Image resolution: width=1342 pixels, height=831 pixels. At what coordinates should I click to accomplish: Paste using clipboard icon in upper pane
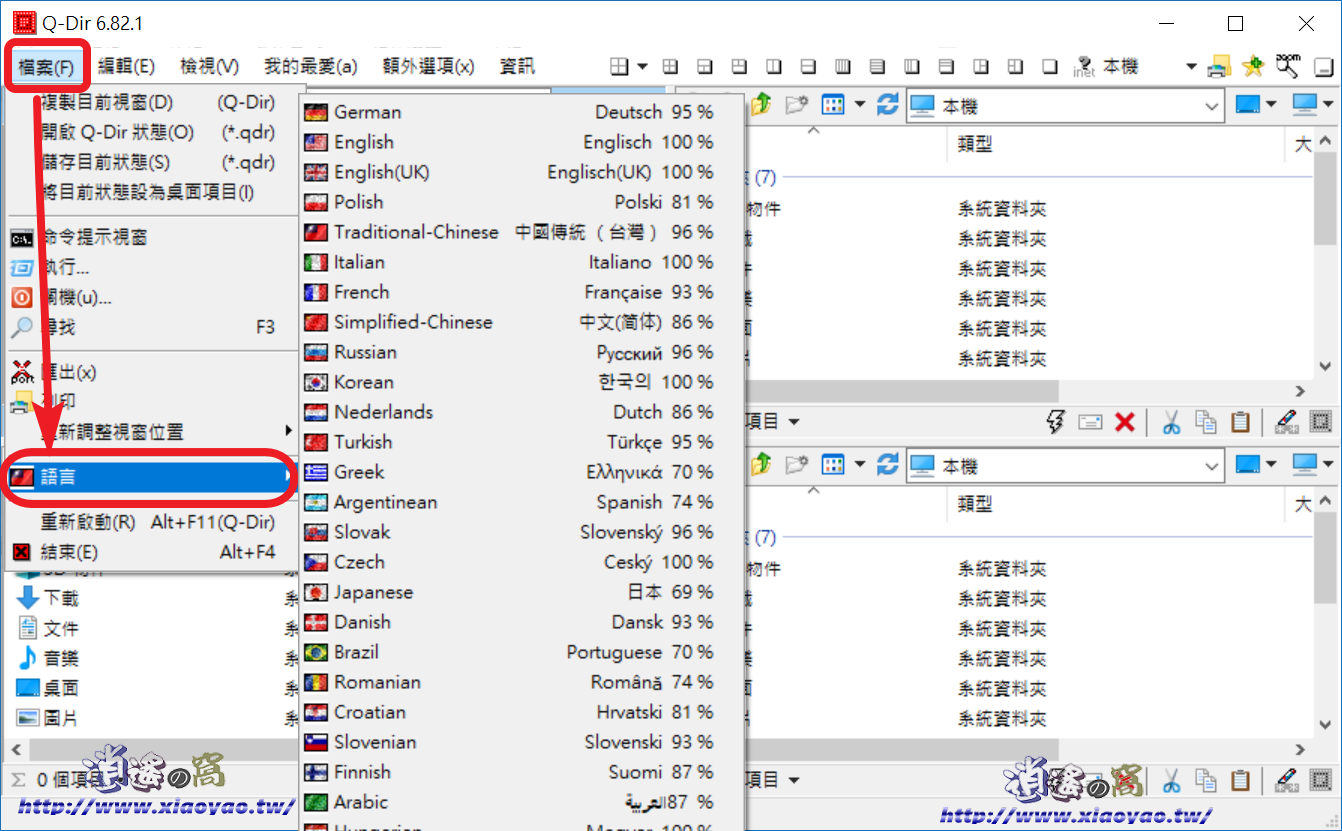point(1240,422)
